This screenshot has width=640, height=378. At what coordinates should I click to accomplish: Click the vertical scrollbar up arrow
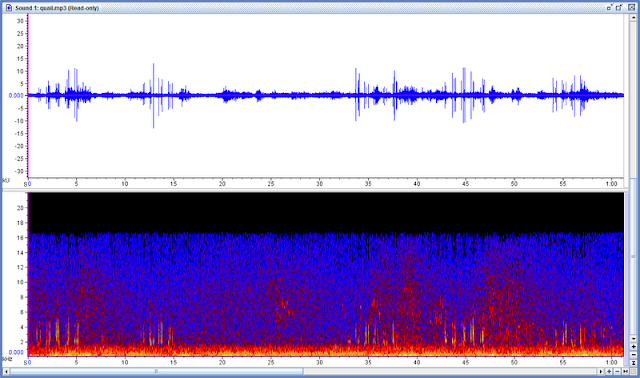633,18
